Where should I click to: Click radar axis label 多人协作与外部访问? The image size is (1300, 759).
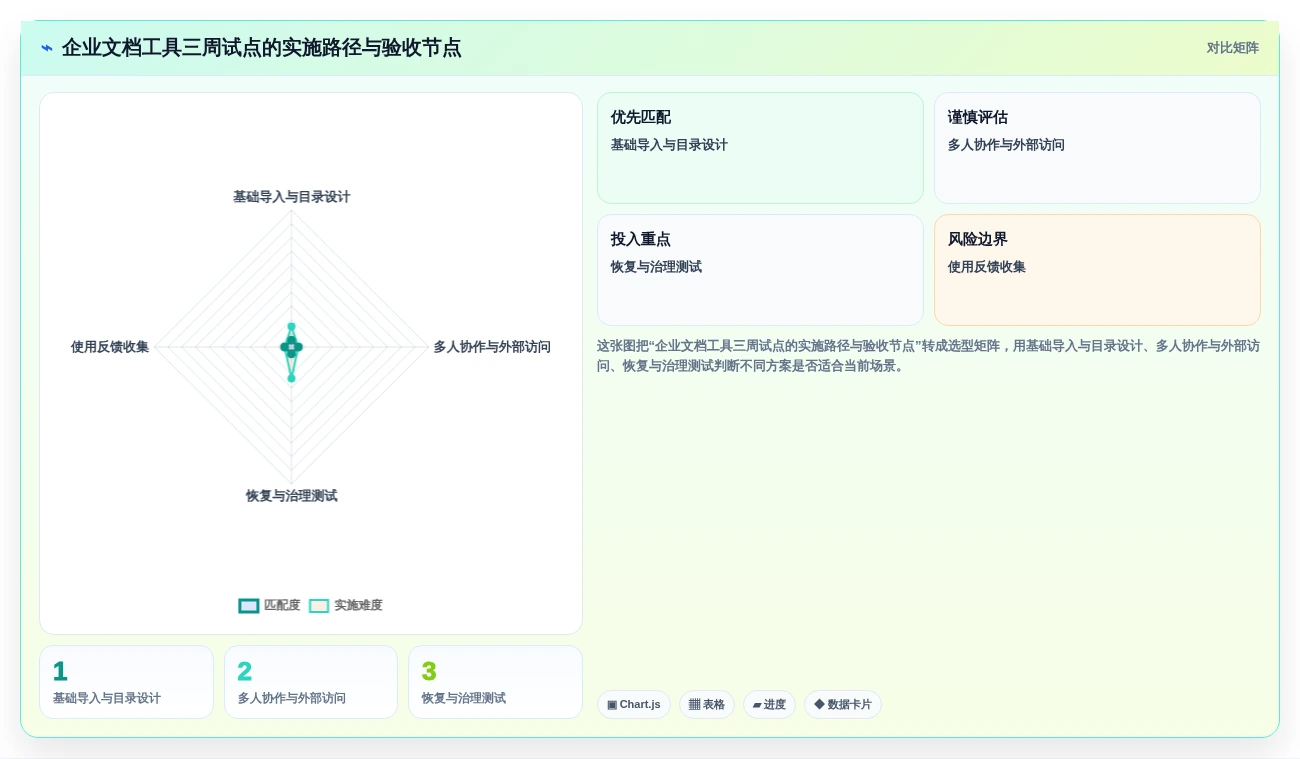point(492,347)
